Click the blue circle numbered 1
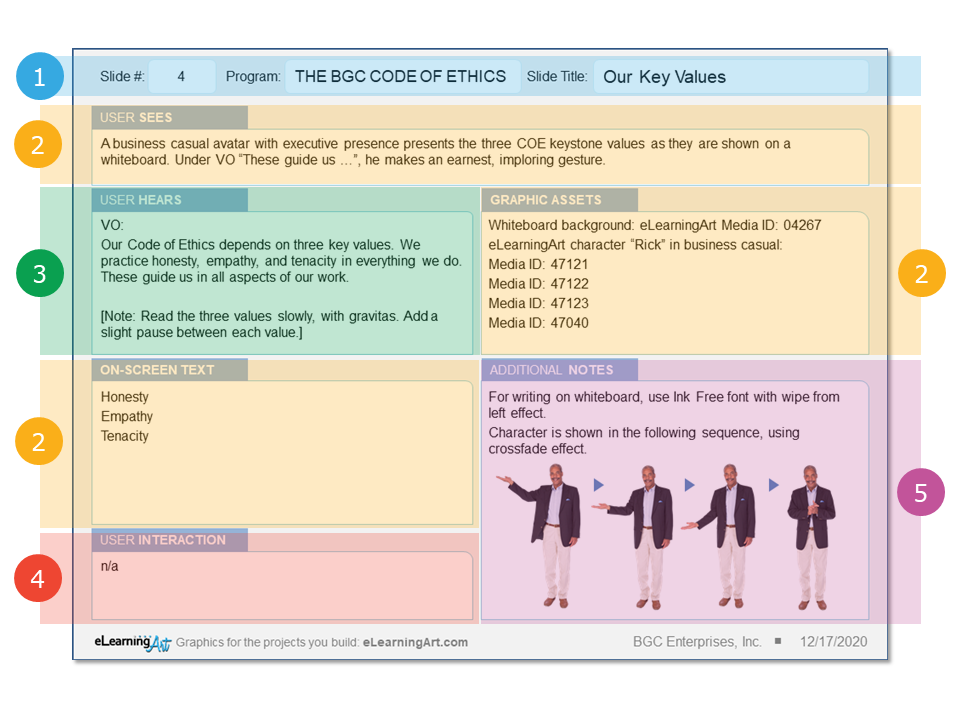The image size is (960, 720). 39,76
